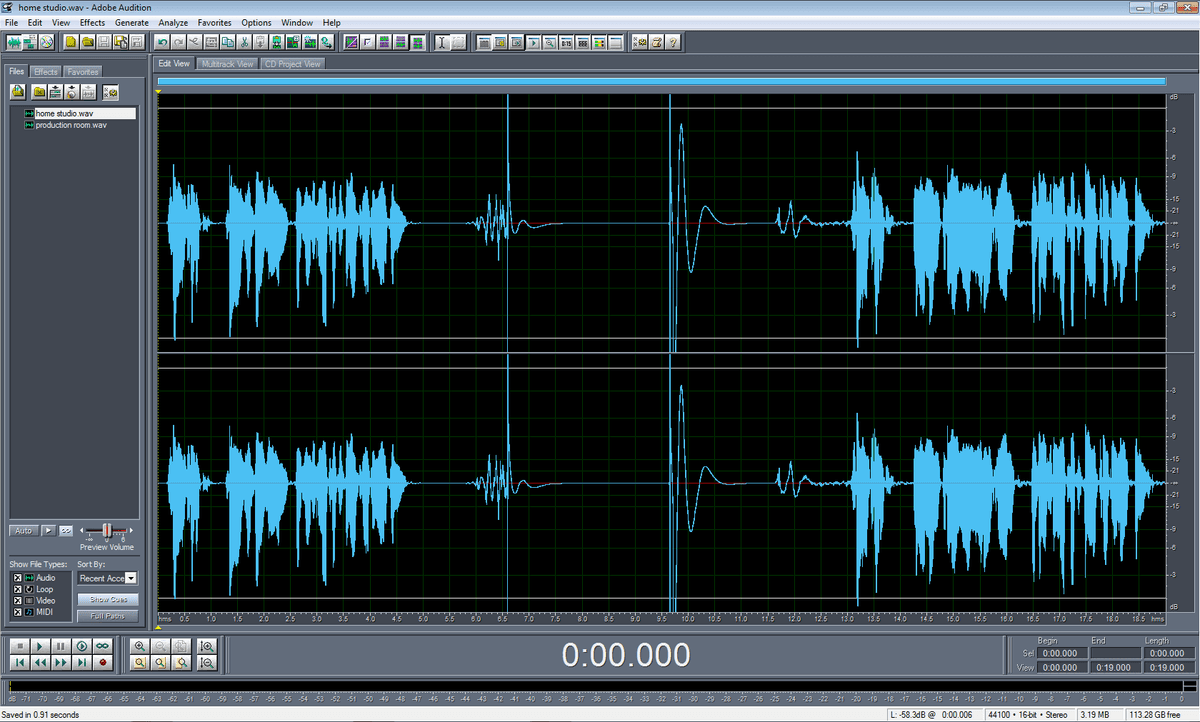Open the Favorites tab in left panel
This screenshot has width=1200, height=722.
pyautogui.click(x=83, y=72)
